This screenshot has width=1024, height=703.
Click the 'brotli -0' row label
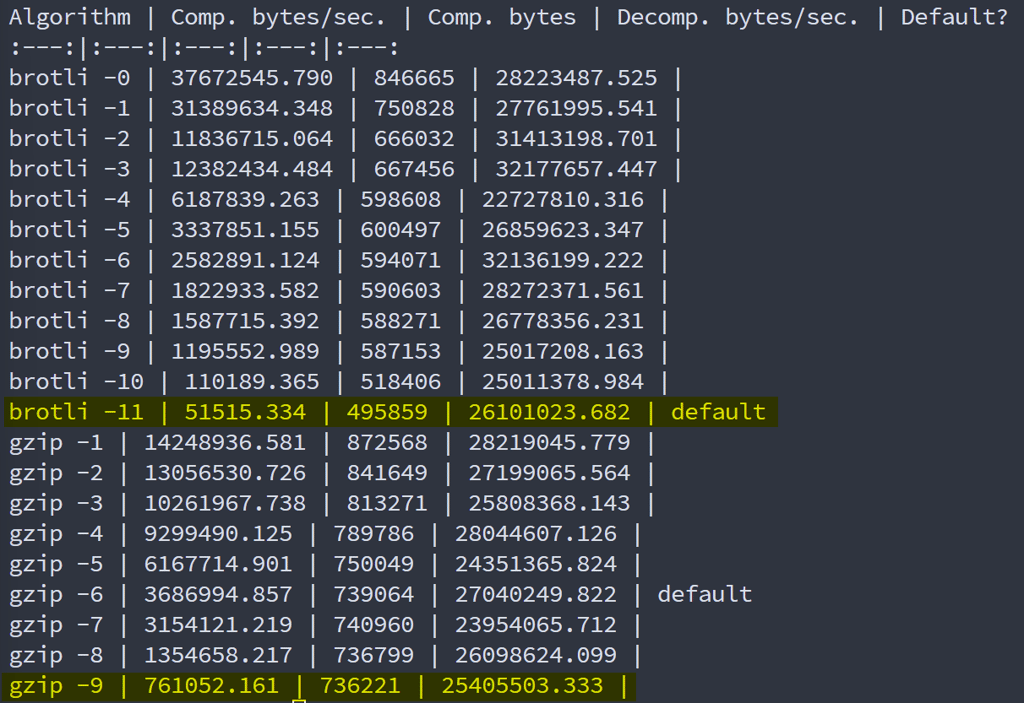coord(70,78)
